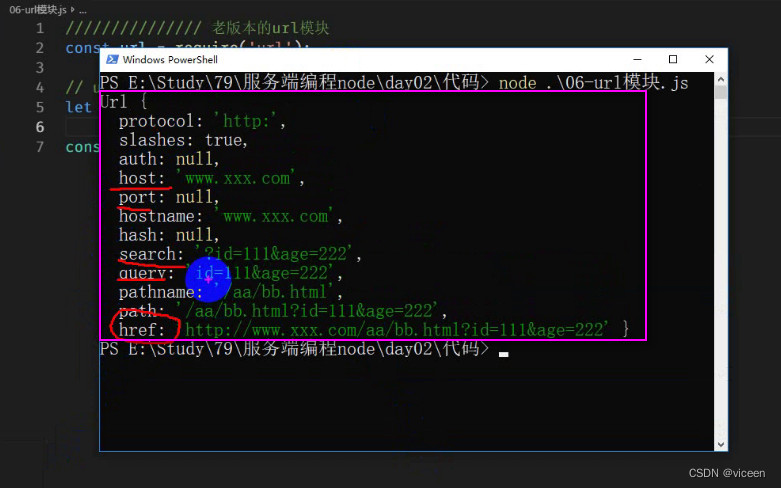781x488 pixels.
Task: Click the PowerShell scrollbar up arrow
Action: pyautogui.click(x=721, y=79)
